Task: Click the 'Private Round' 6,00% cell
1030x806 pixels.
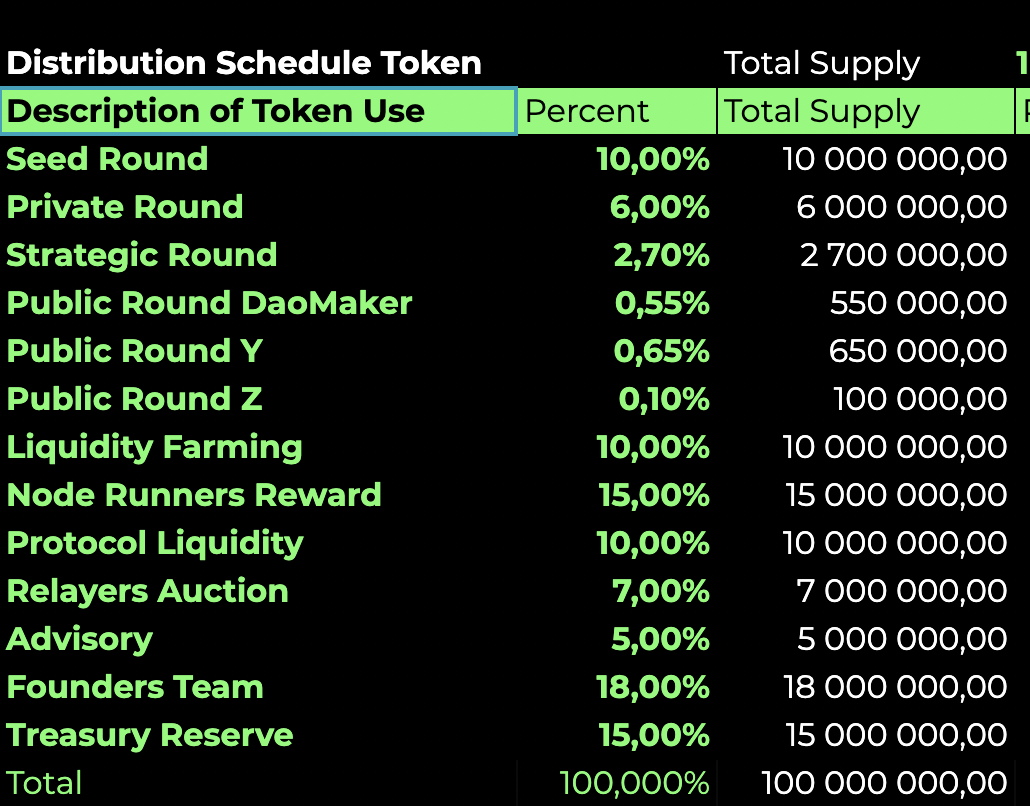Action: [659, 207]
